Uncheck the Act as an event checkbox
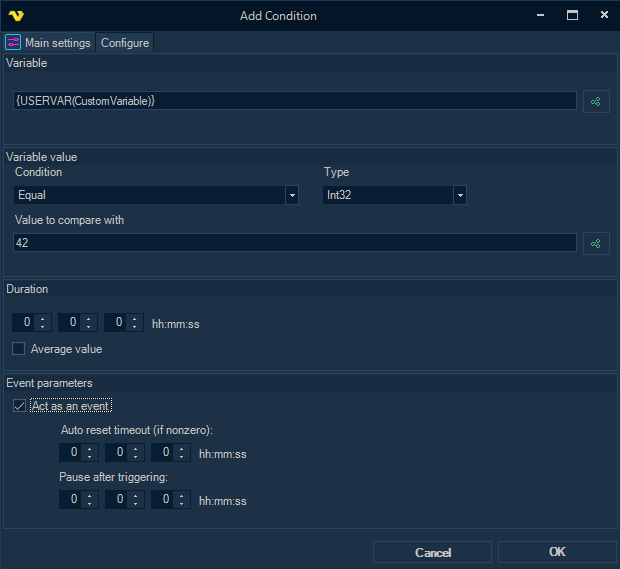This screenshot has height=569, width=620. point(19,406)
